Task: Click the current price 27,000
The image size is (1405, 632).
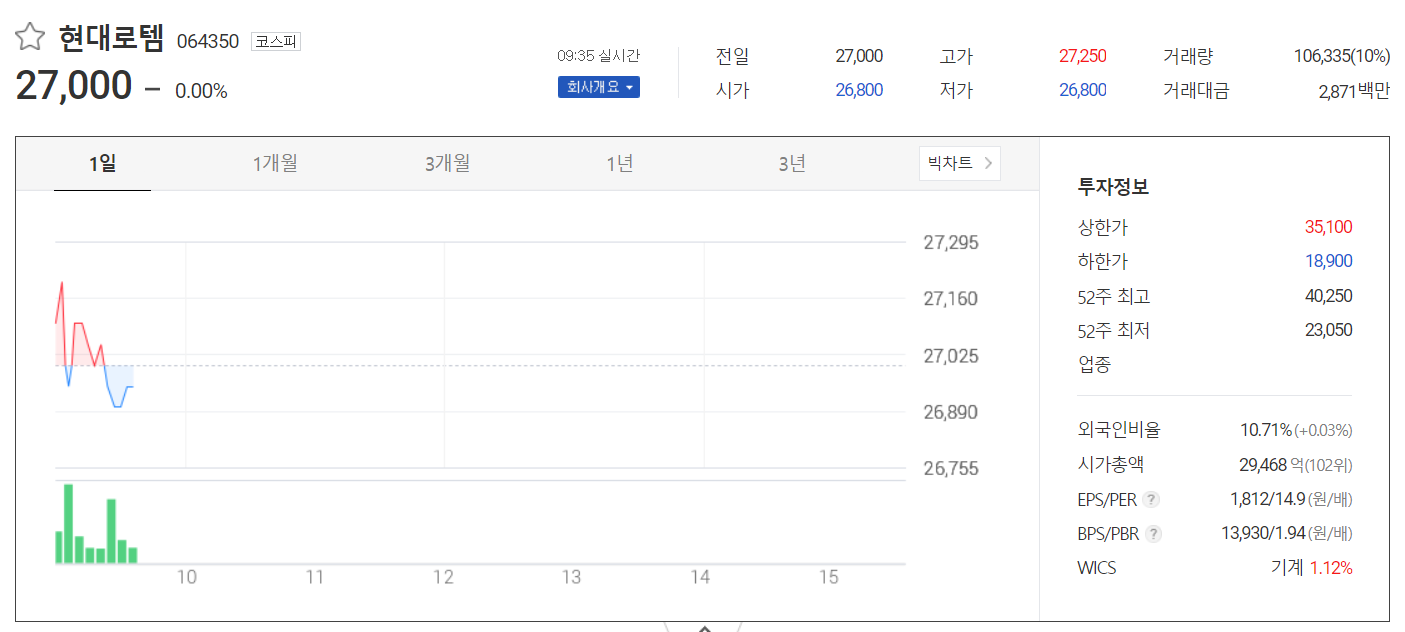Action: [x=74, y=86]
